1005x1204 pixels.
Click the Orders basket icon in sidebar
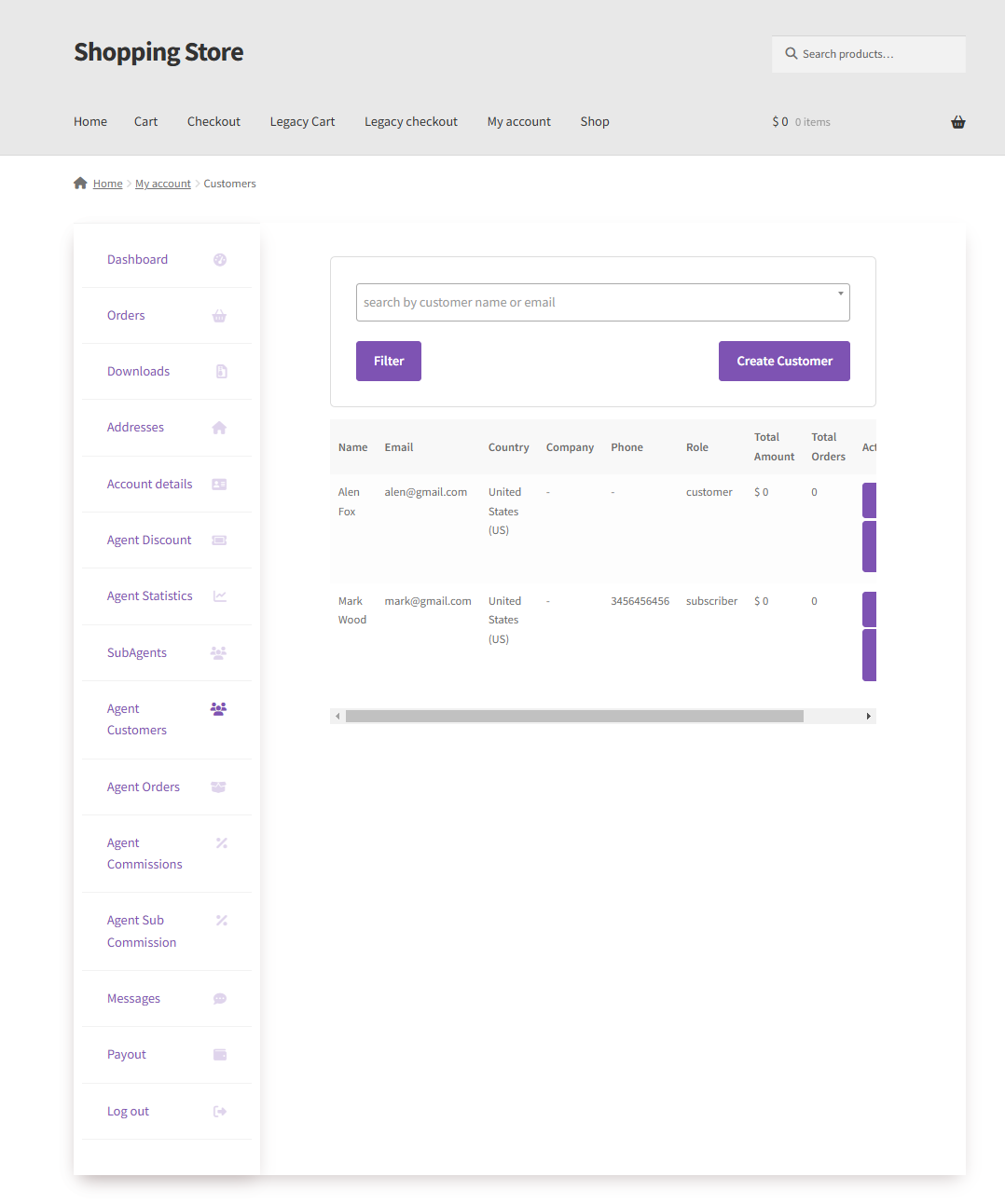click(220, 316)
